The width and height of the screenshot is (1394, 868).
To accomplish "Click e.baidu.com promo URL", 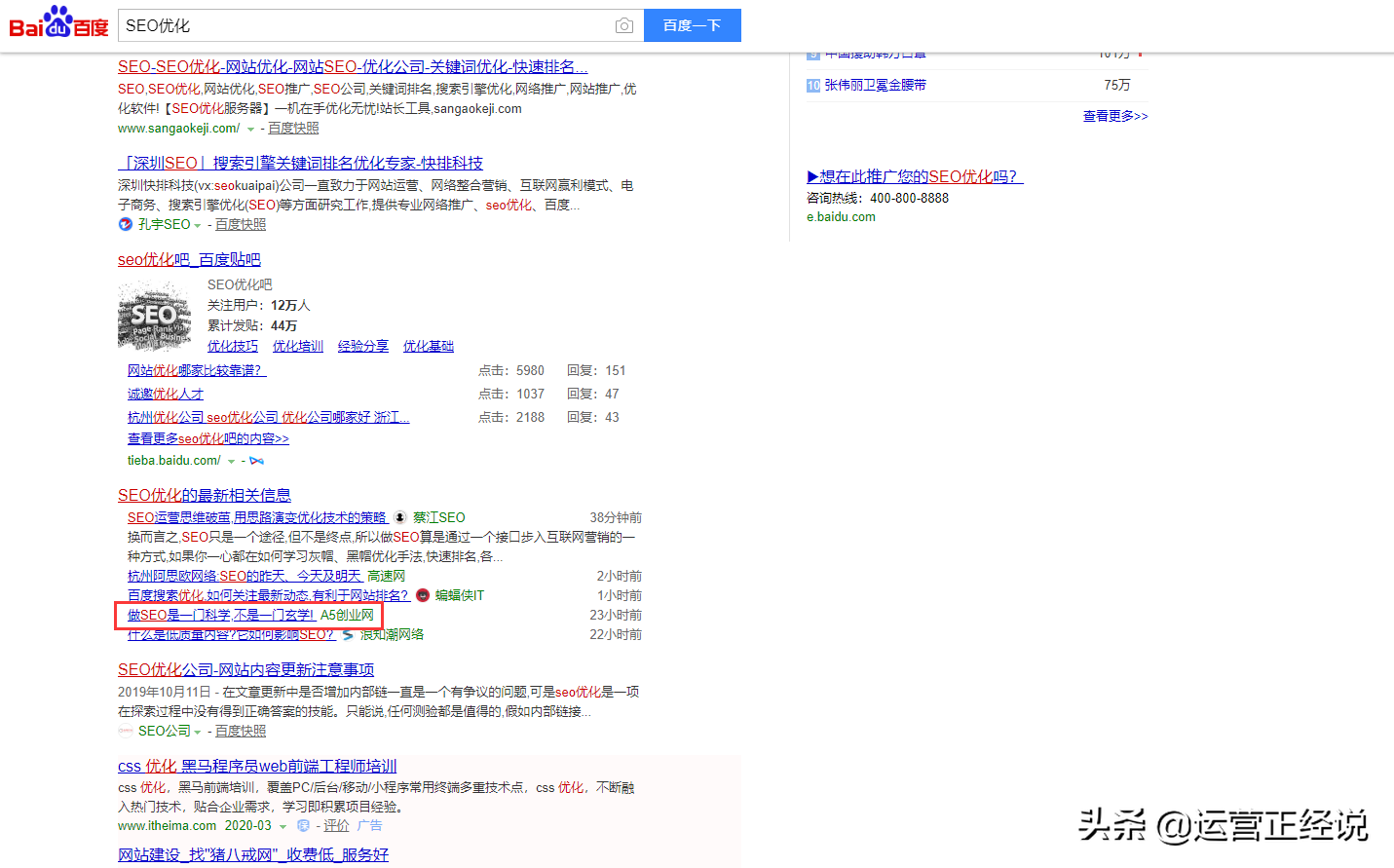I will tap(841, 217).
